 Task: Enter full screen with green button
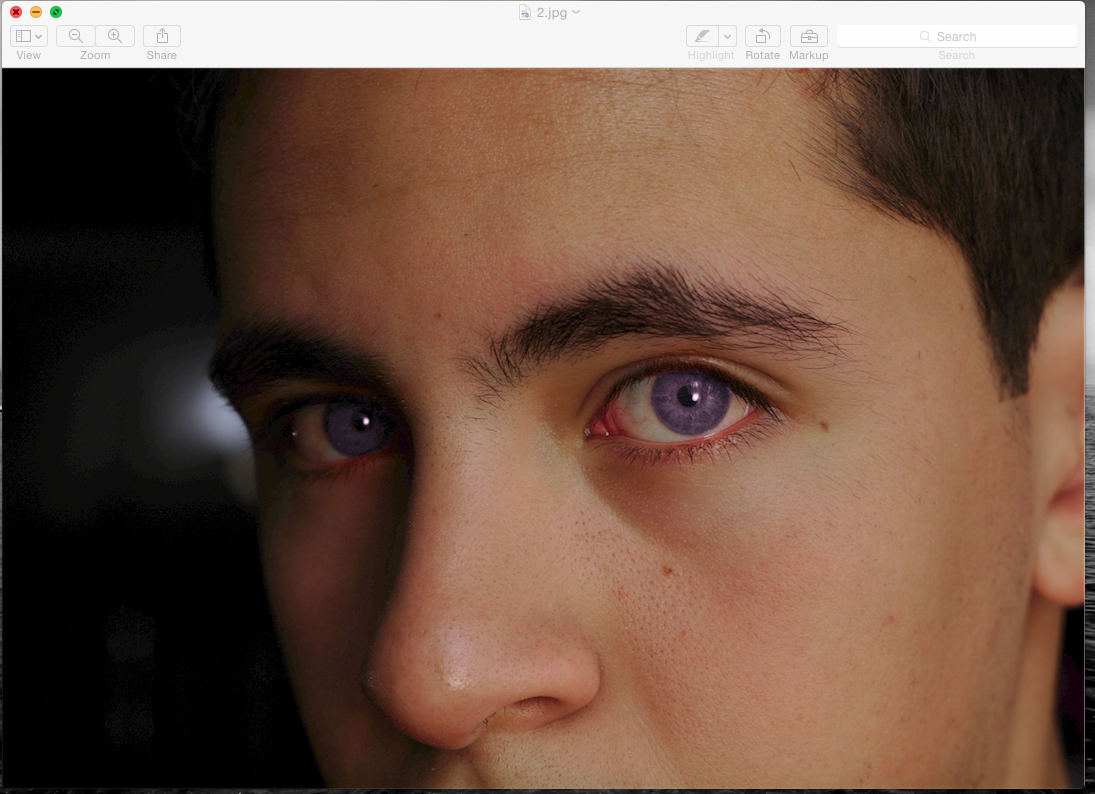56,12
